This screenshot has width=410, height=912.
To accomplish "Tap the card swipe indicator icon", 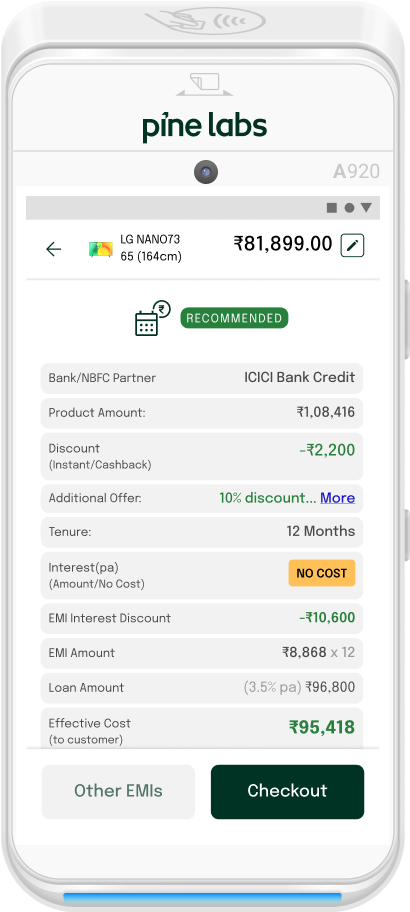I will 205,84.
